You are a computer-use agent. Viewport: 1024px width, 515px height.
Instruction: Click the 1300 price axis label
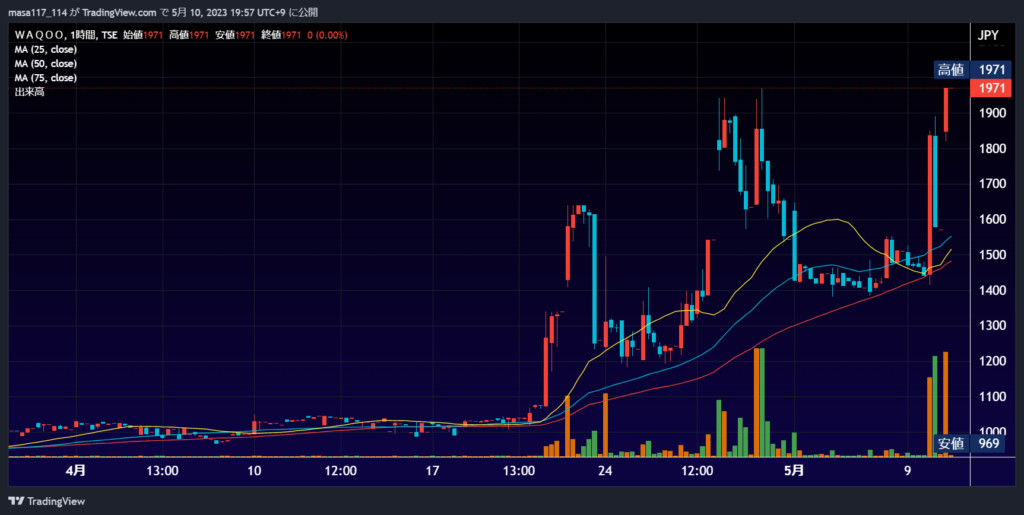991,325
